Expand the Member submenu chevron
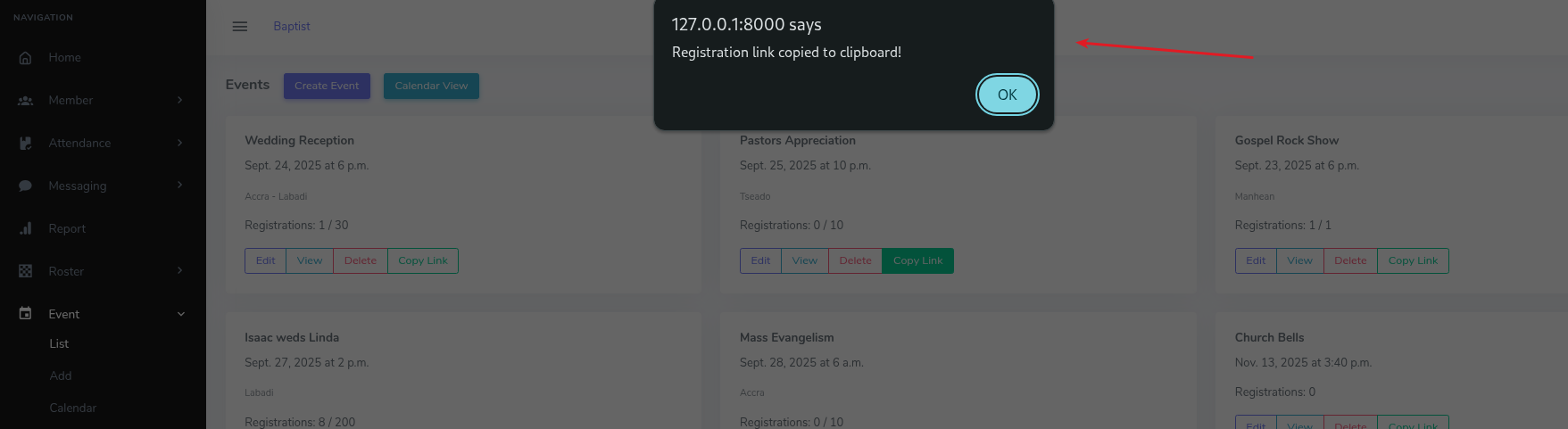Screen dimensions: 1568x429 coord(180,100)
